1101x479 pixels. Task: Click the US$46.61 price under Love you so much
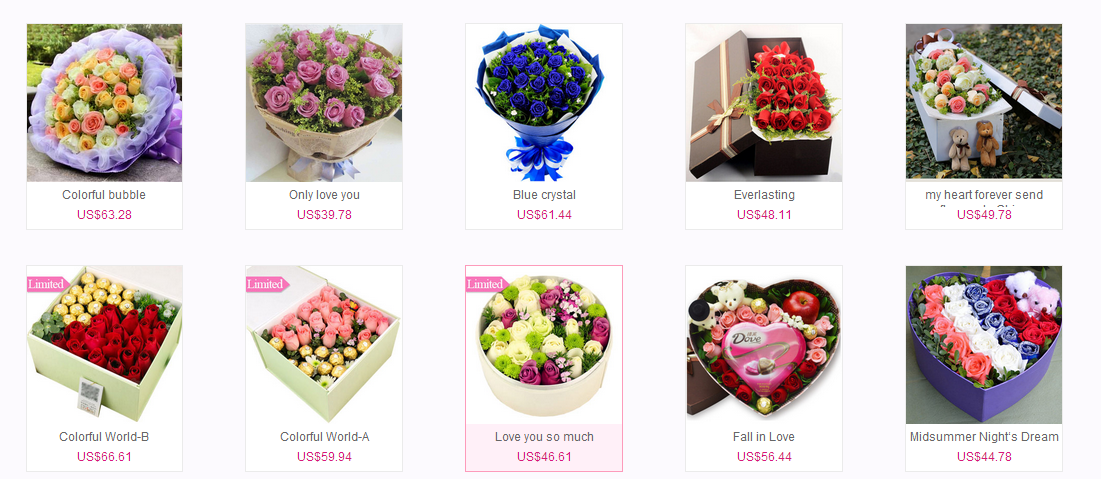[x=544, y=457]
